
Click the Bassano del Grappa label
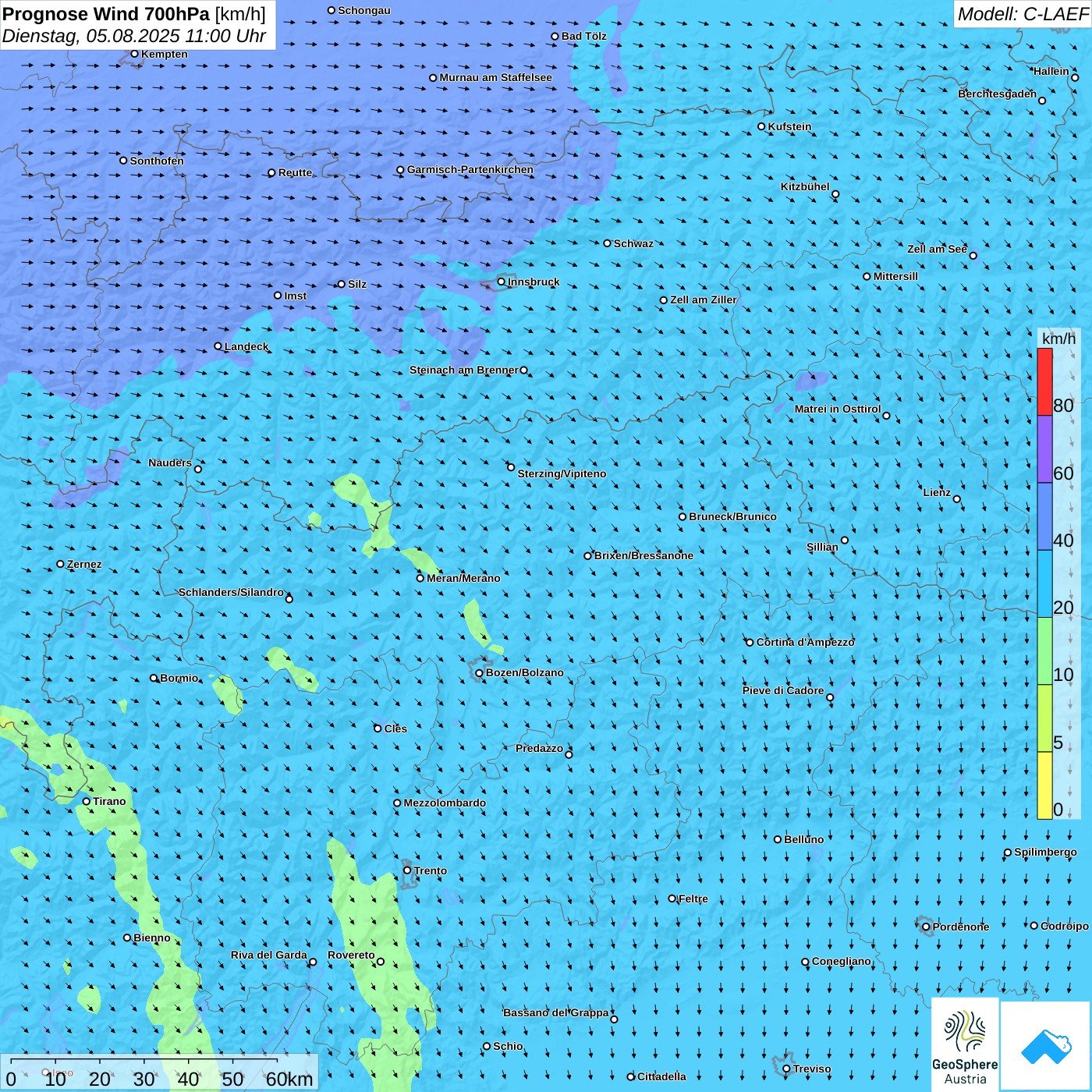tap(556, 1012)
